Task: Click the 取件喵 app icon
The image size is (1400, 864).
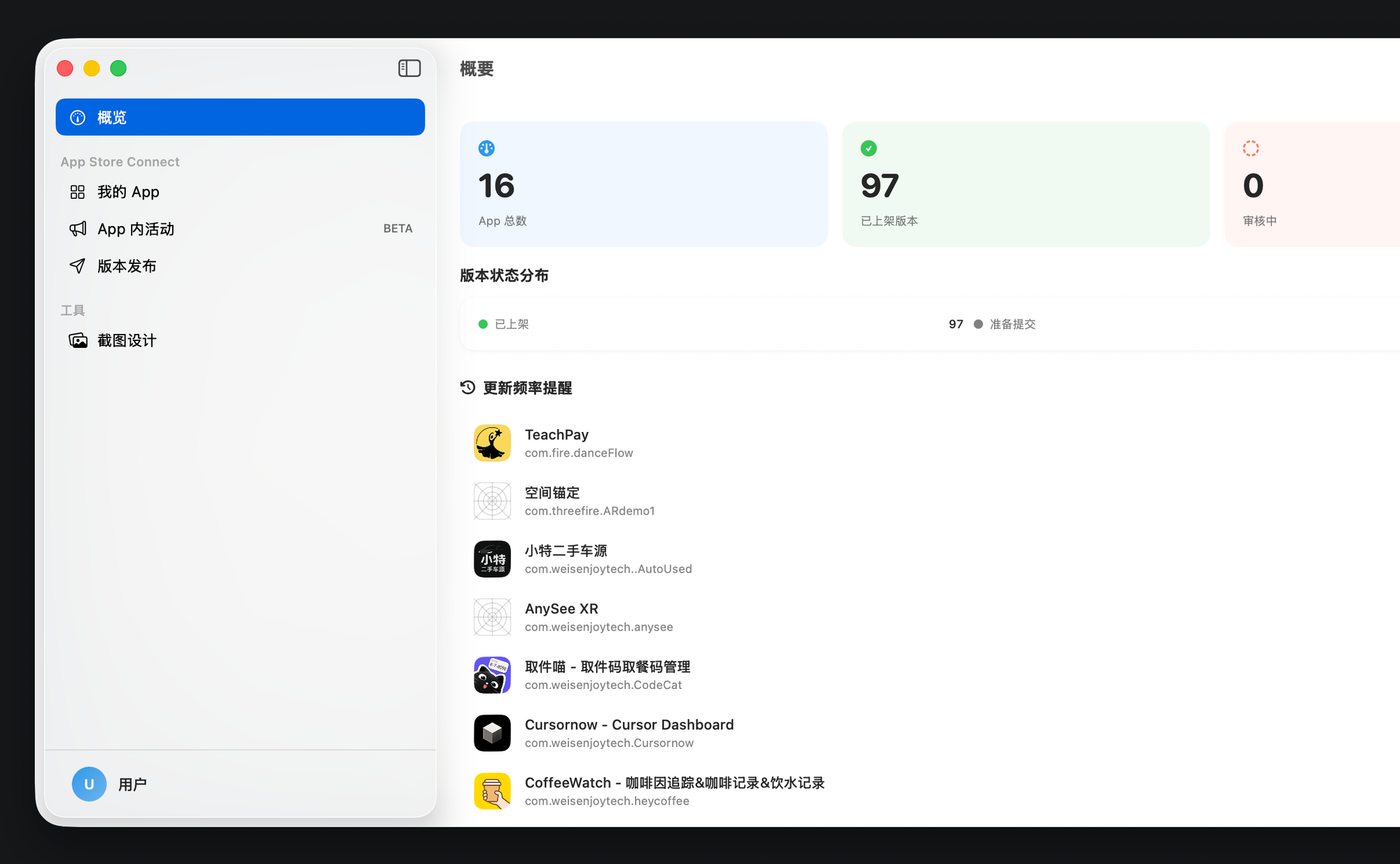Action: [x=492, y=675]
